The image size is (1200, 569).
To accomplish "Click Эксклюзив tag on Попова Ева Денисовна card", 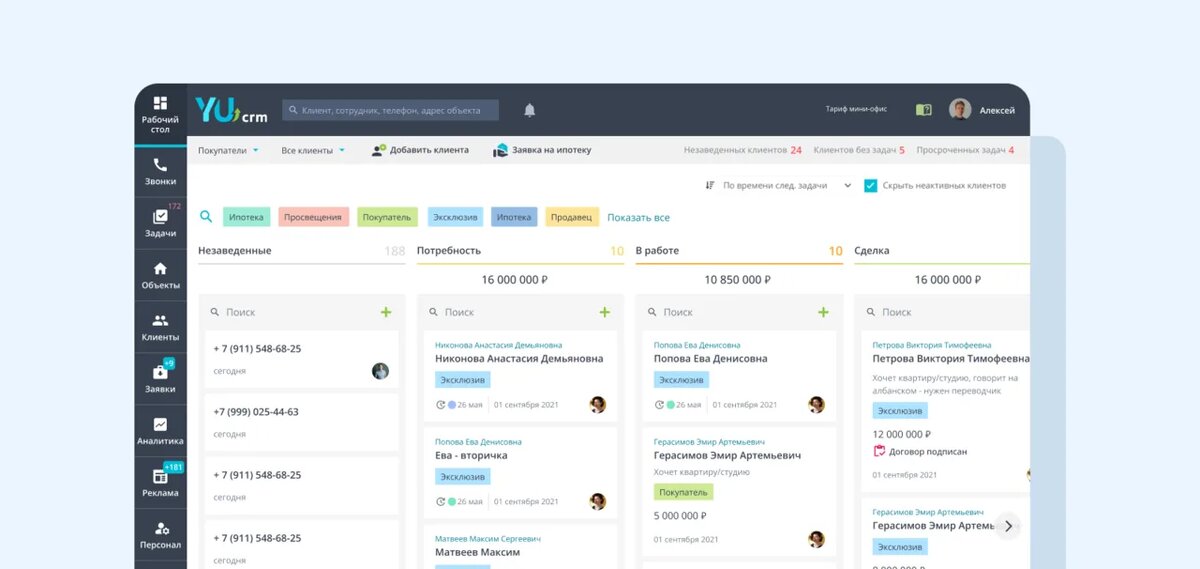I will [x=681, y=380].
